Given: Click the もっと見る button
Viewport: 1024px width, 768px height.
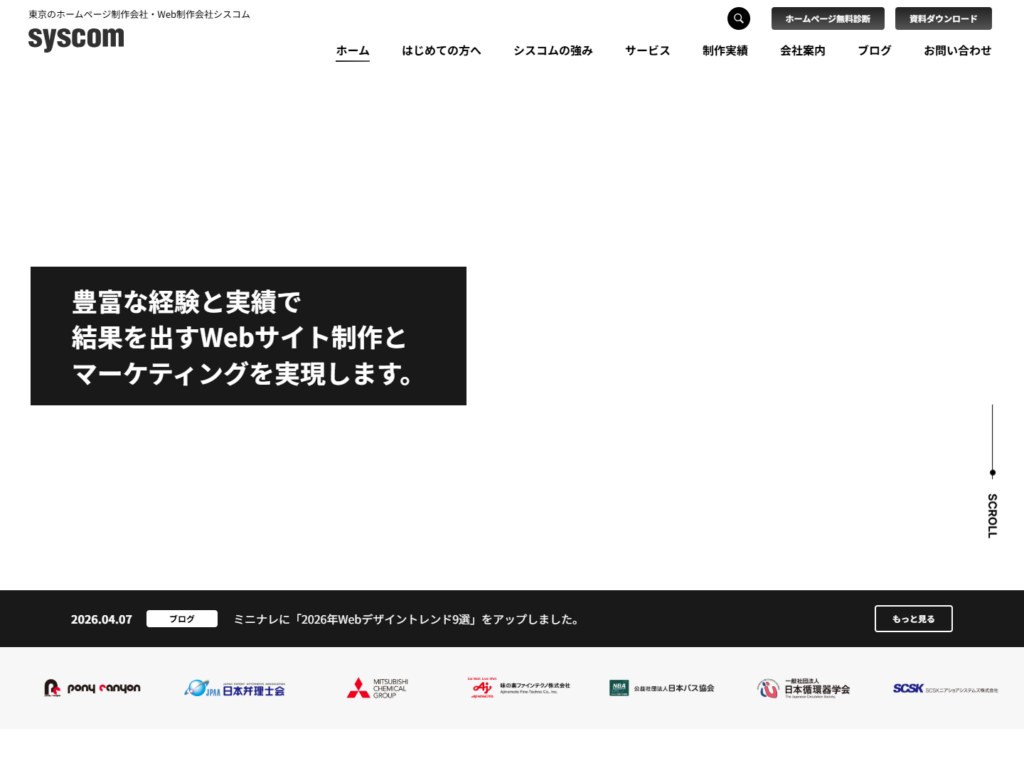Looking at the screenshot, I should click(x=913, y=619).
